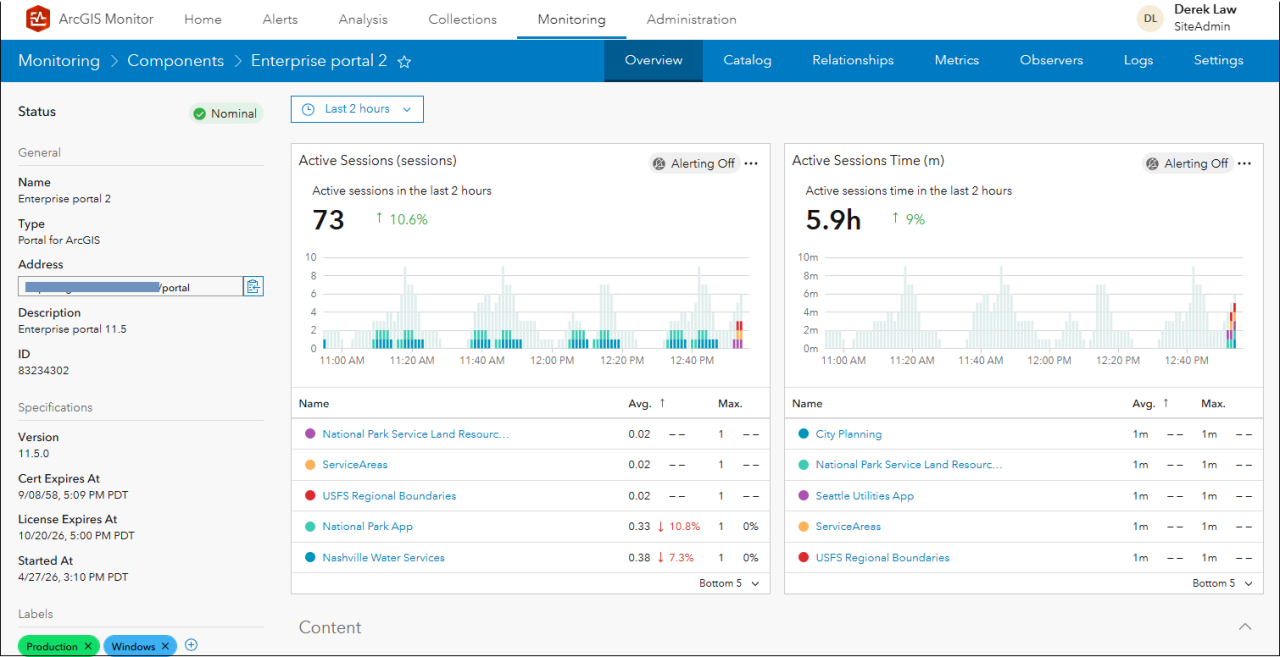This screenshot has width=1280, height=657.
Task: Click Max. header in Active Sessions Time table
Action: pos(1214,404)
